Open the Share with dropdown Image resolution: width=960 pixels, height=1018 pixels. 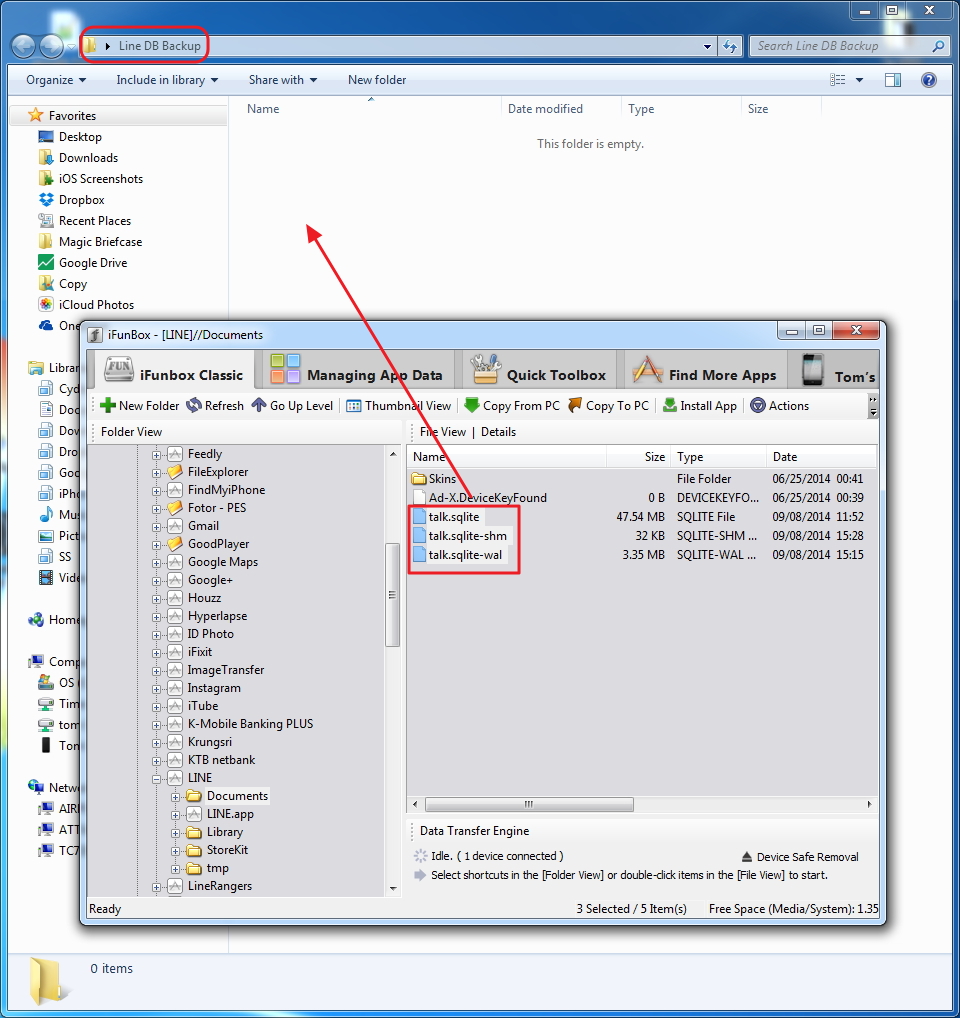282,80
